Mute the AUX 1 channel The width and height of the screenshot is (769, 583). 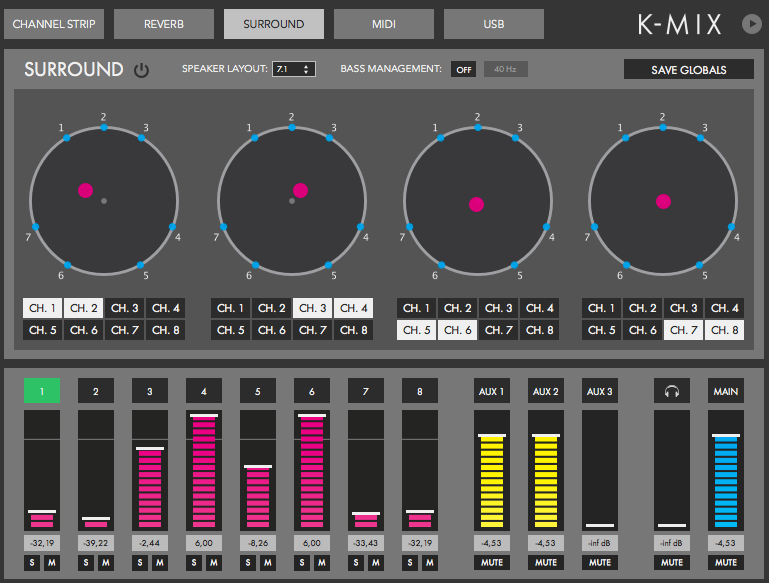pyautogui.click(x=491, y=562)
